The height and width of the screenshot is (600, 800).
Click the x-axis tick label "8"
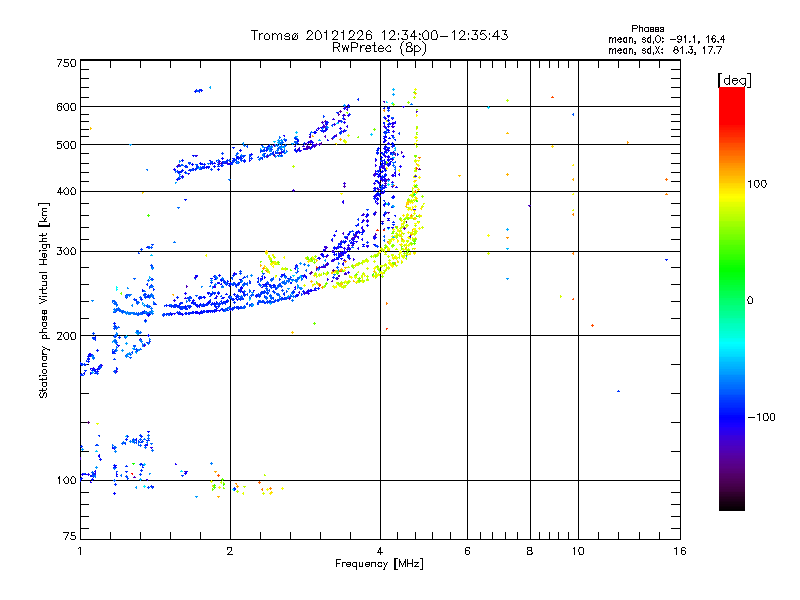pyautogui.click(x=530, y=551)
